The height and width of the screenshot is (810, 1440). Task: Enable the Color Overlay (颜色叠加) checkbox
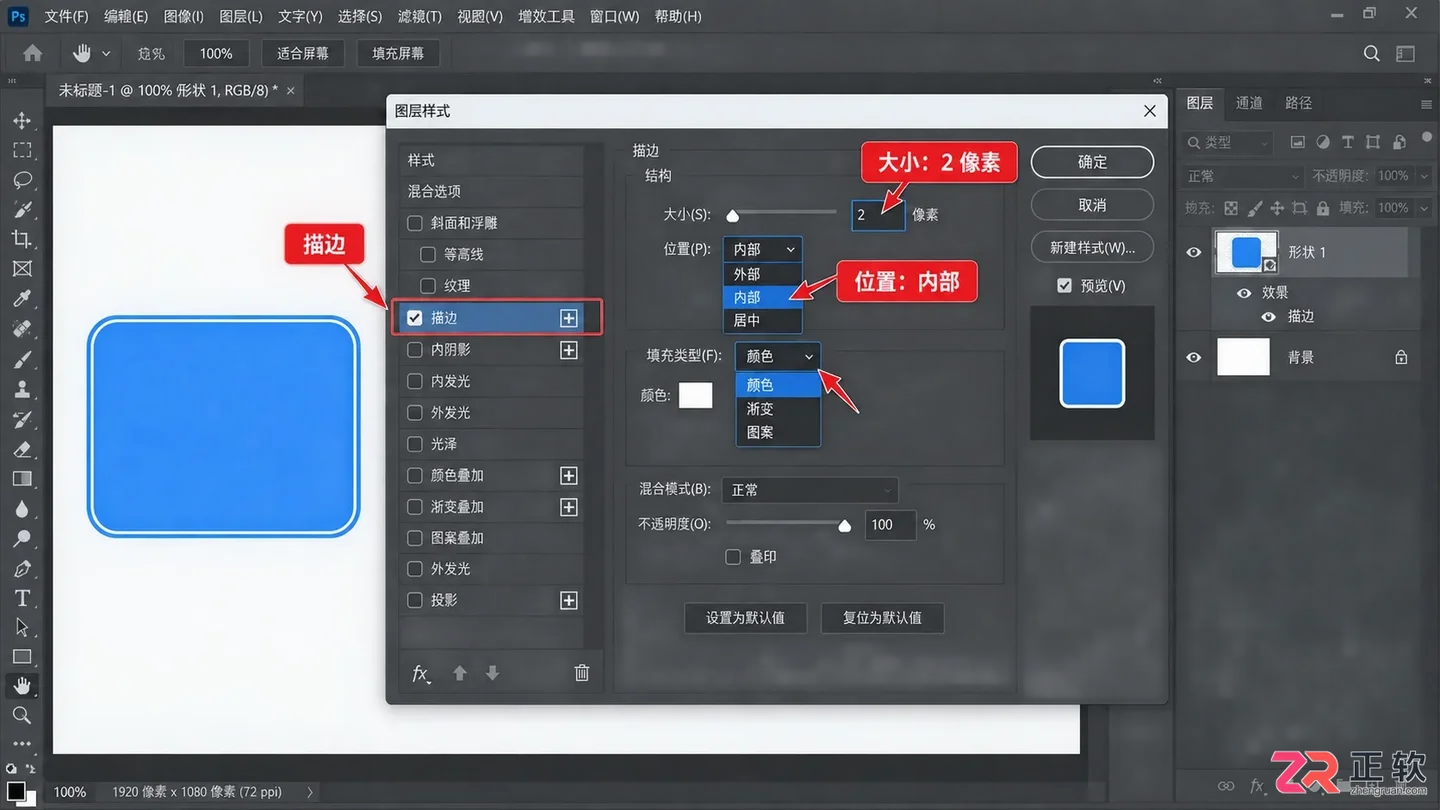click(x=415, y=476)
